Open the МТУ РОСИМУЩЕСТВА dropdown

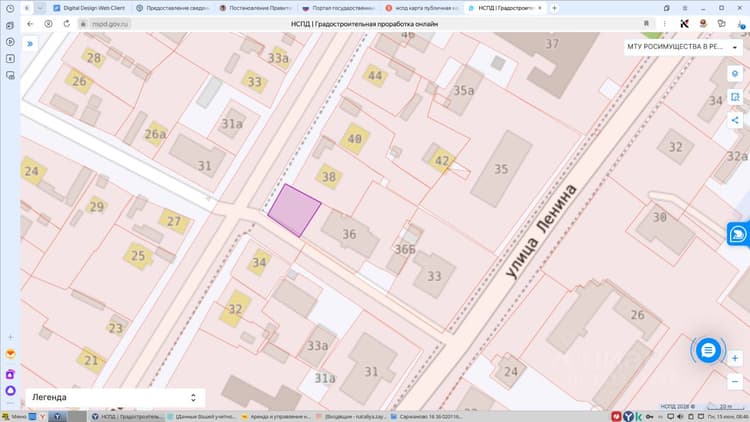click(683, 47)
